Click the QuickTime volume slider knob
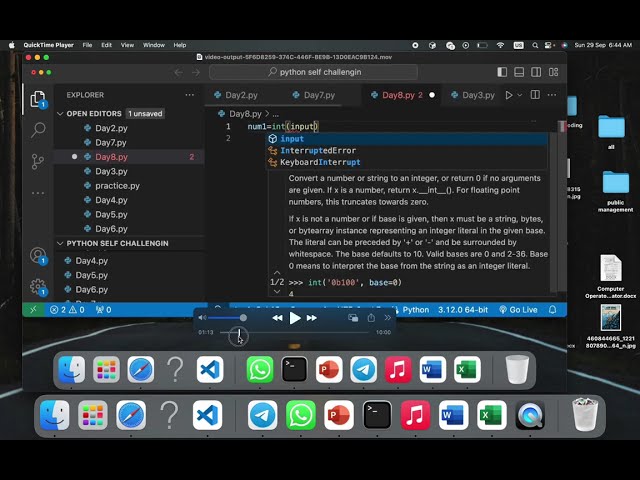Viewport: 640px width, 480px height. 243,318
